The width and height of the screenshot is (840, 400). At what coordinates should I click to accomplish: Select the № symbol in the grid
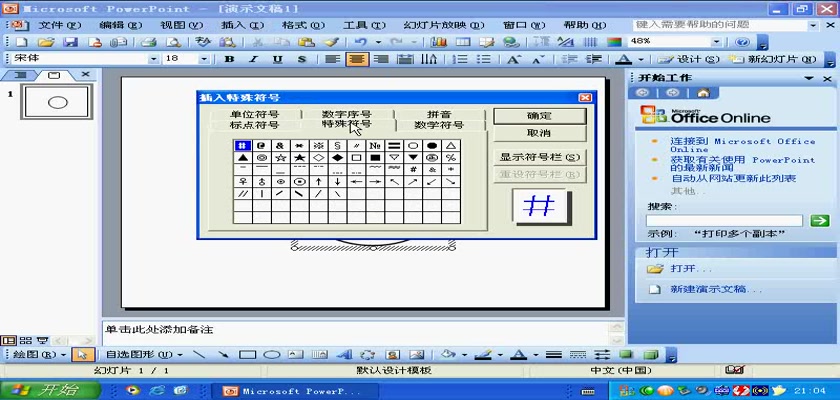(x=375, y=145)
